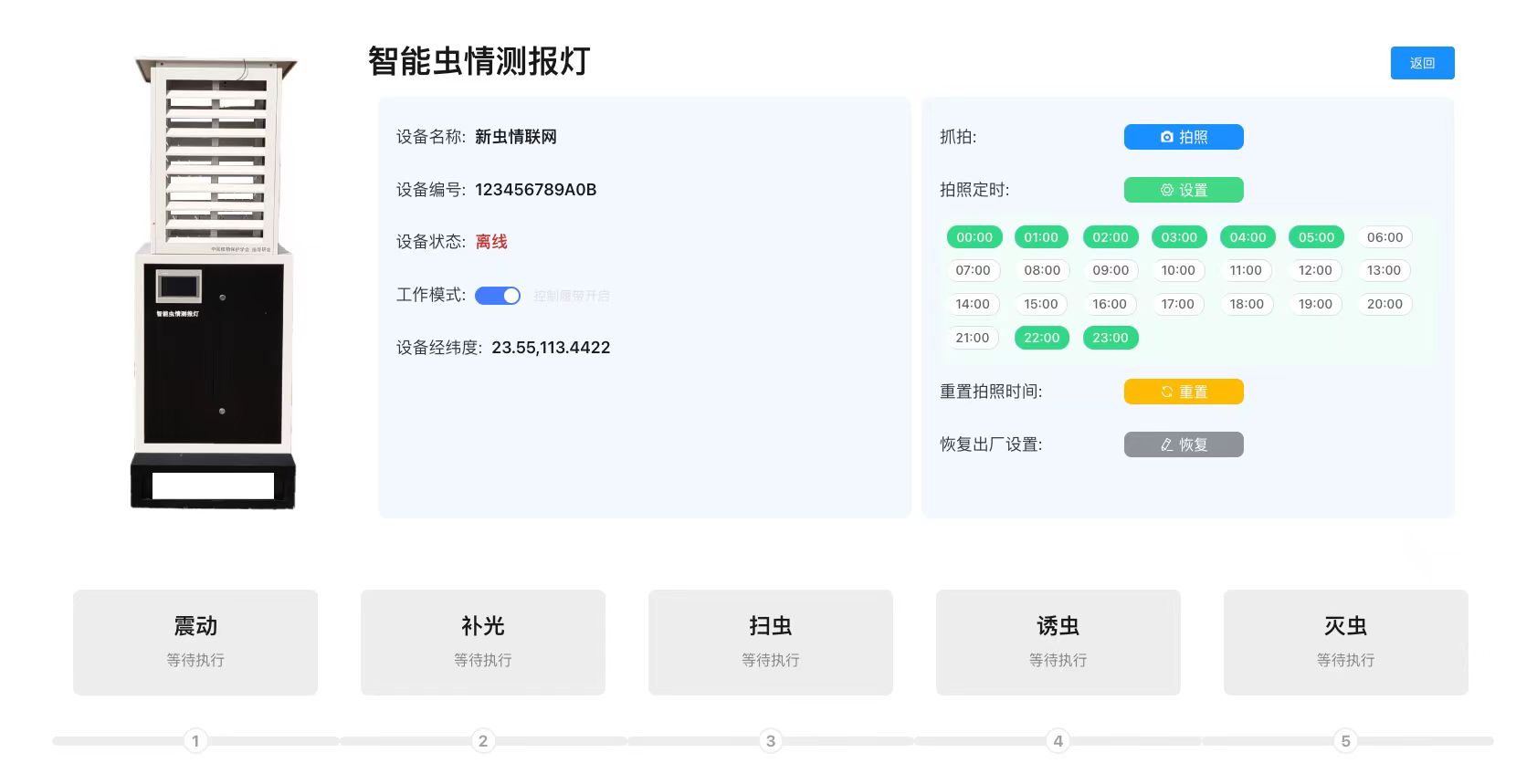
Task: Click step 1 marker on progress bar
Action: click(195, 741)
